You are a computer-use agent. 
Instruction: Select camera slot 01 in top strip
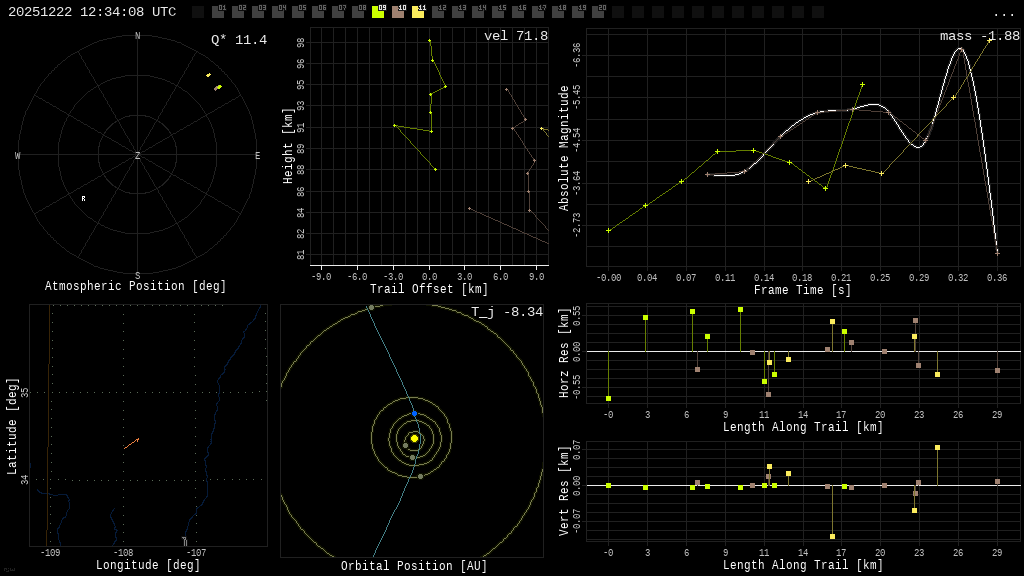coord(218,12)
